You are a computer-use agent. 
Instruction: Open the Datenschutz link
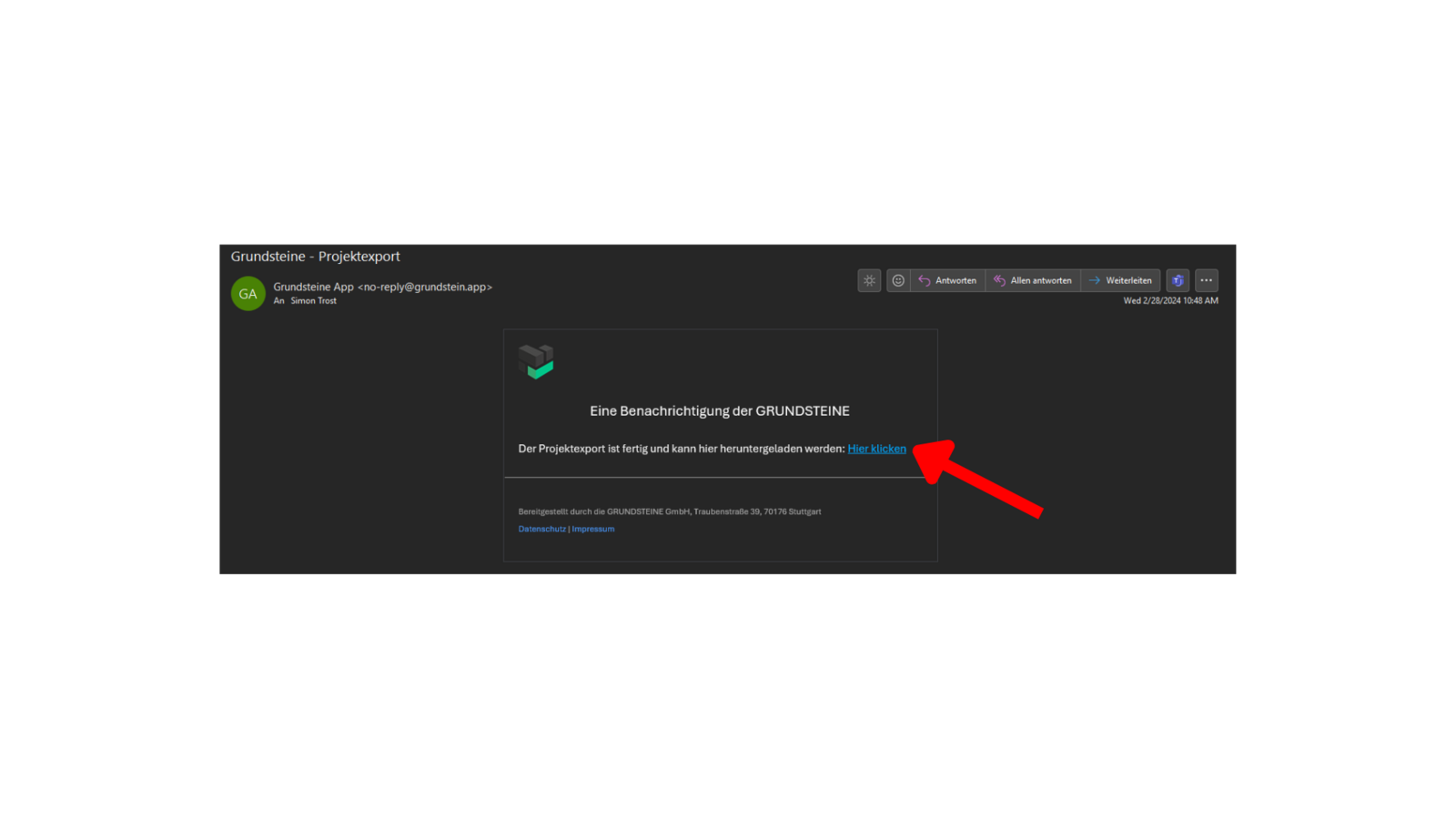coord(541,529)
